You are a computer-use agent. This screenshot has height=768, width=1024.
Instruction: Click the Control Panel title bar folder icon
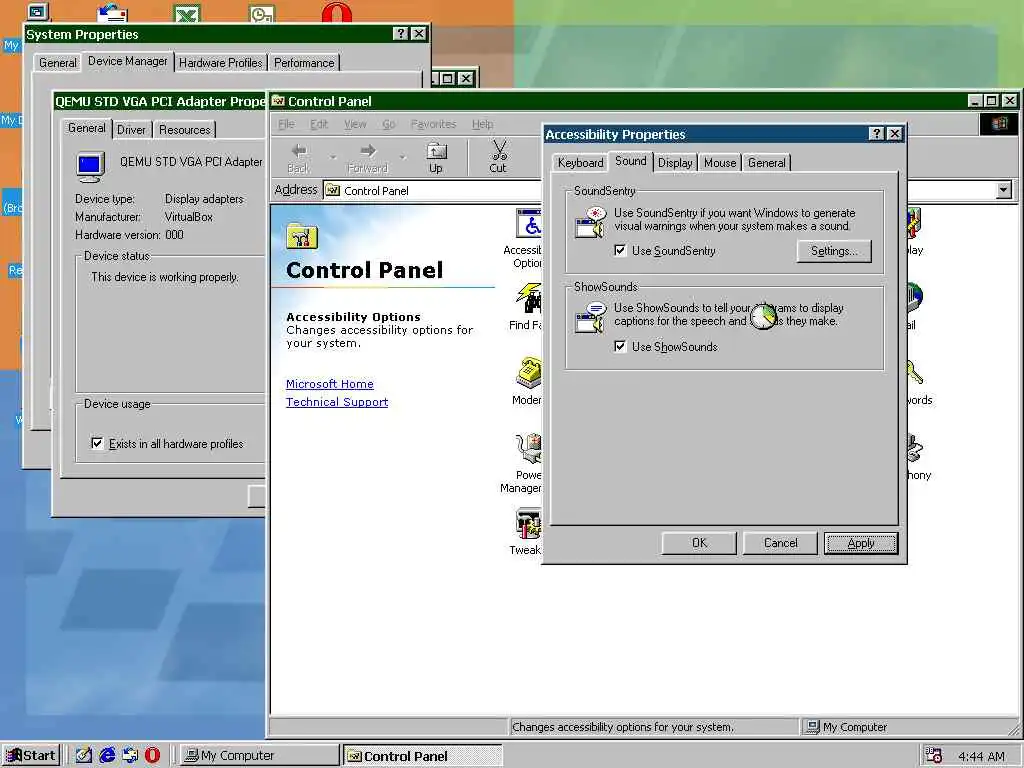point(278,101)
